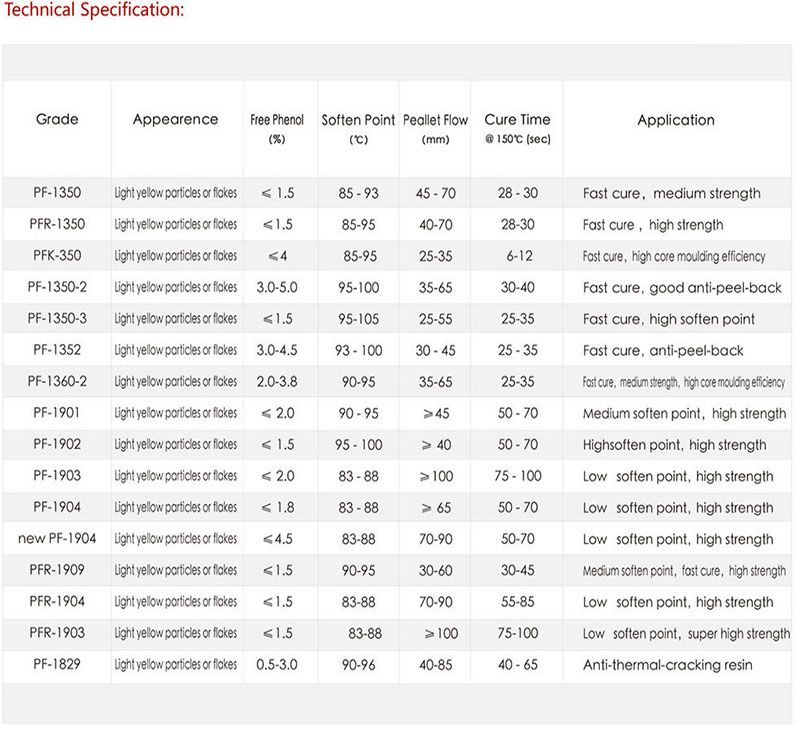Select the PFR-1909 grade cell

(x=57, y=571)
